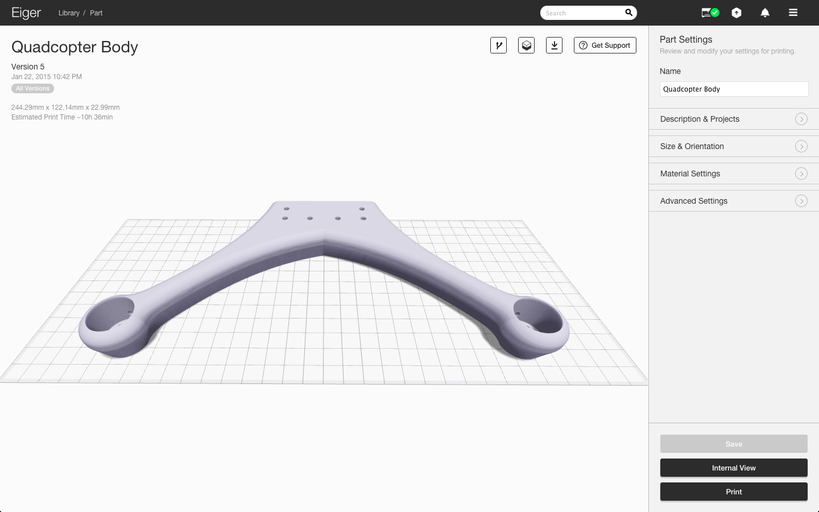Select the Part breadcrumb
The height and width of the screenshot is (512, 819).
[x=96, y=13]
